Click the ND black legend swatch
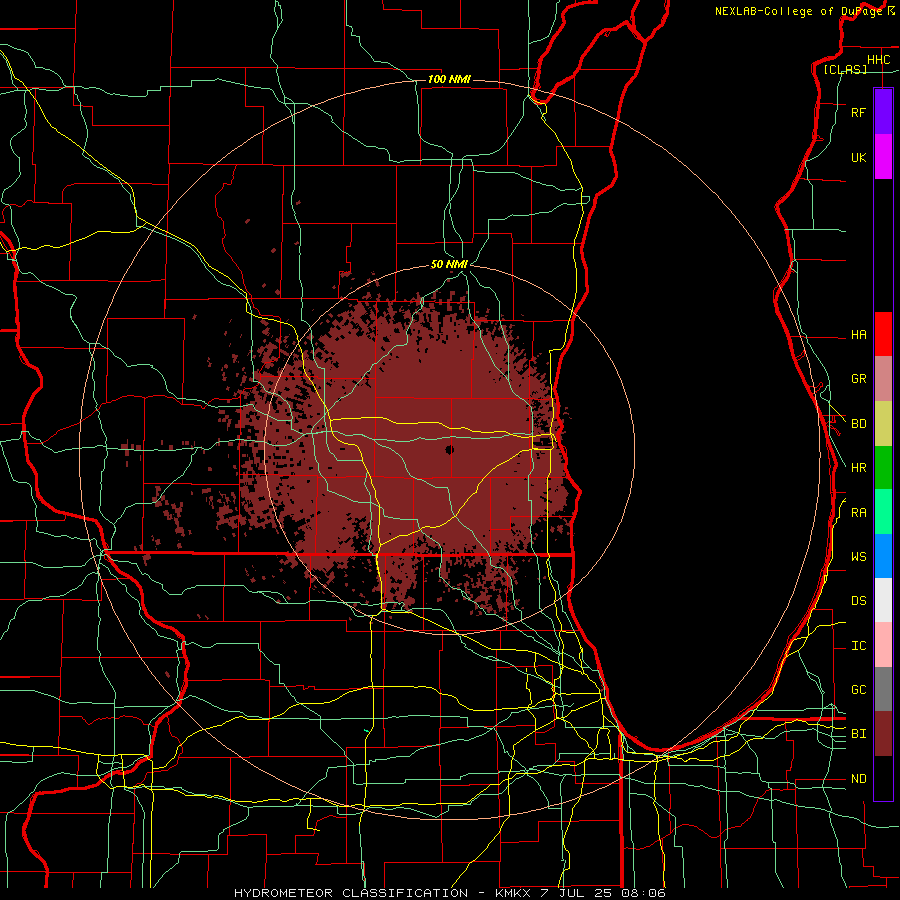The width and height of the screenshot is (900, 900). coord(883,778)
